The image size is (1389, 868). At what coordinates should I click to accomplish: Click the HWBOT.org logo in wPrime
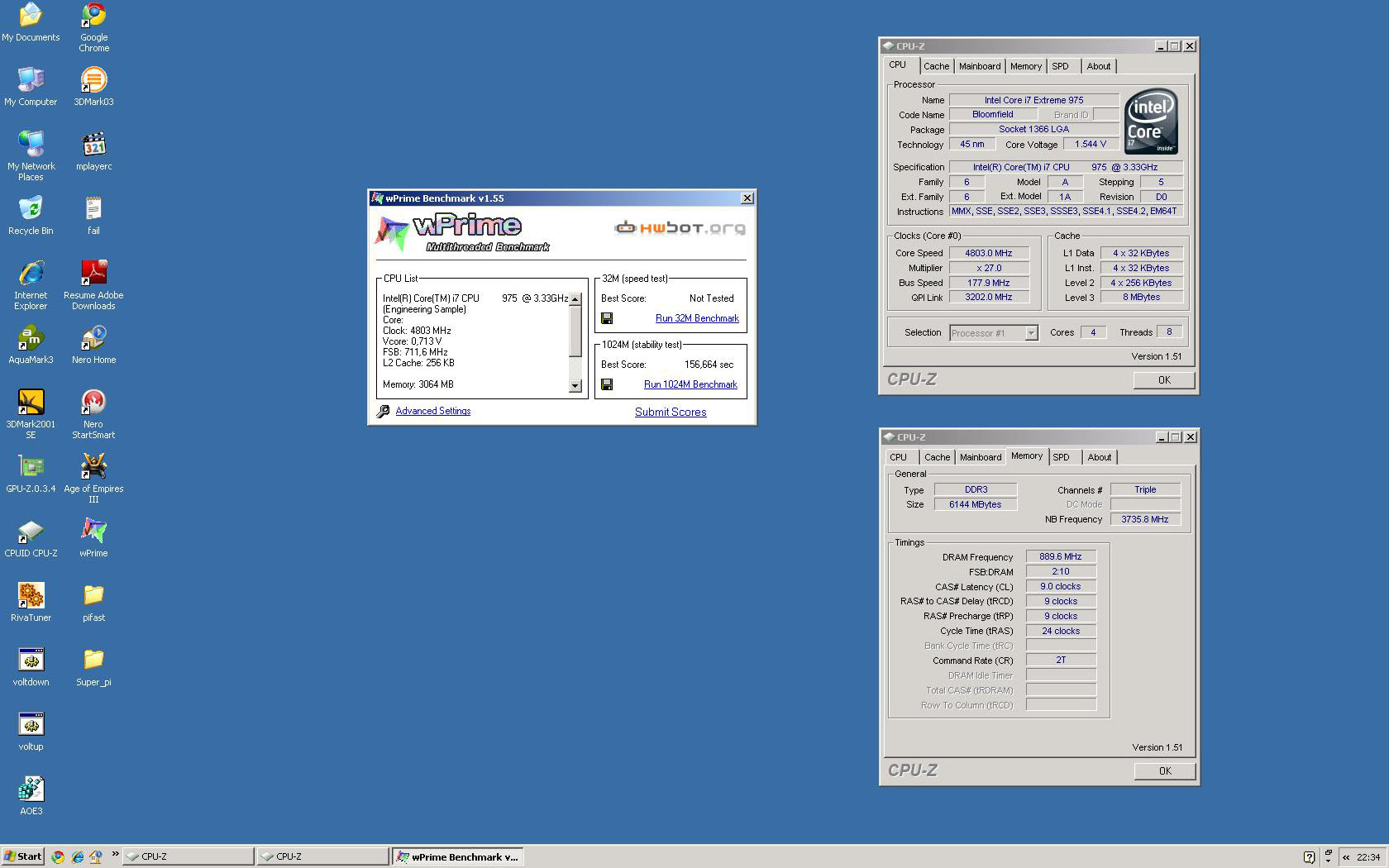(x=680, y=228)
